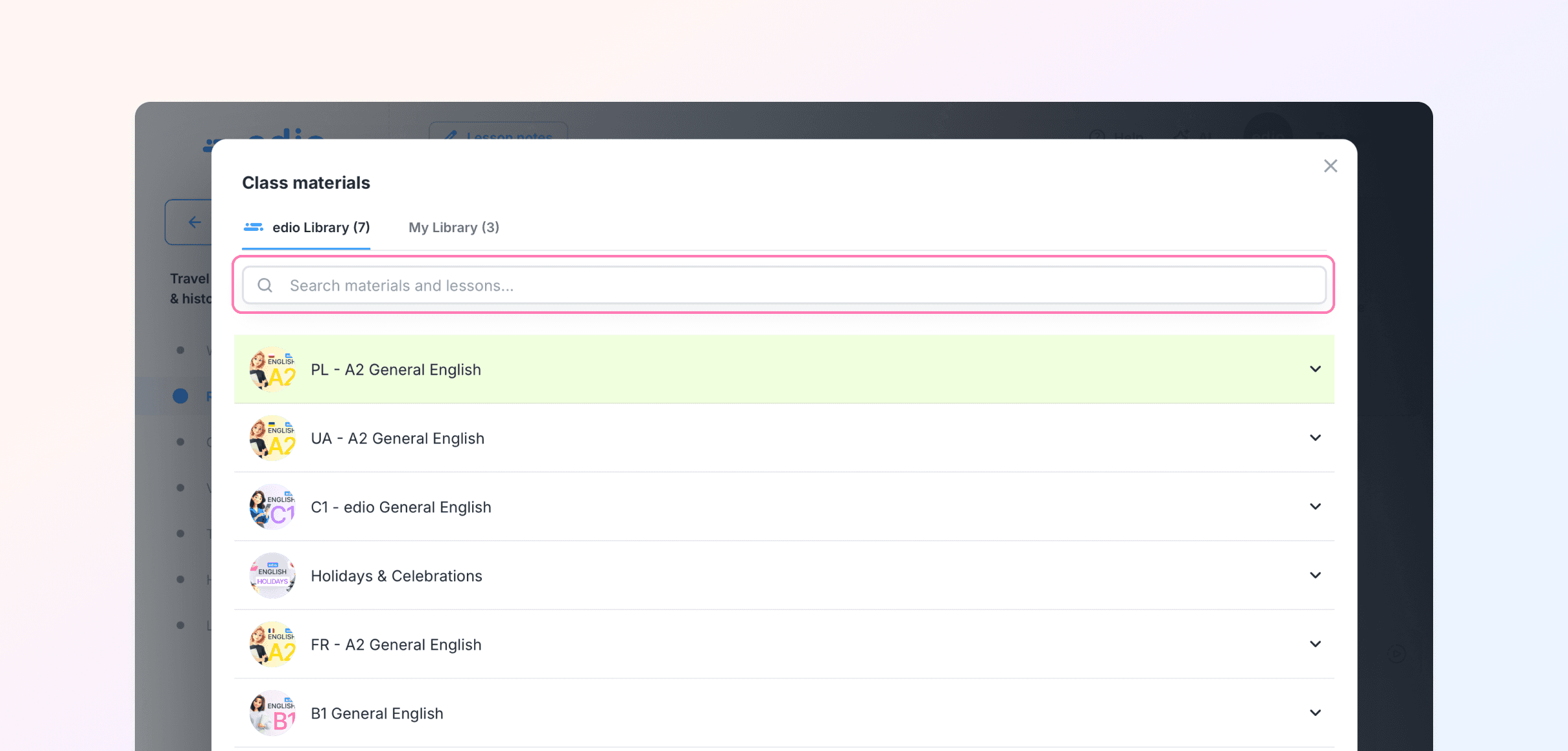The width and height of the screenshot is (1568, 751).
Task: Expand UA - A2 General English chevron
Action: [1314, 438]
